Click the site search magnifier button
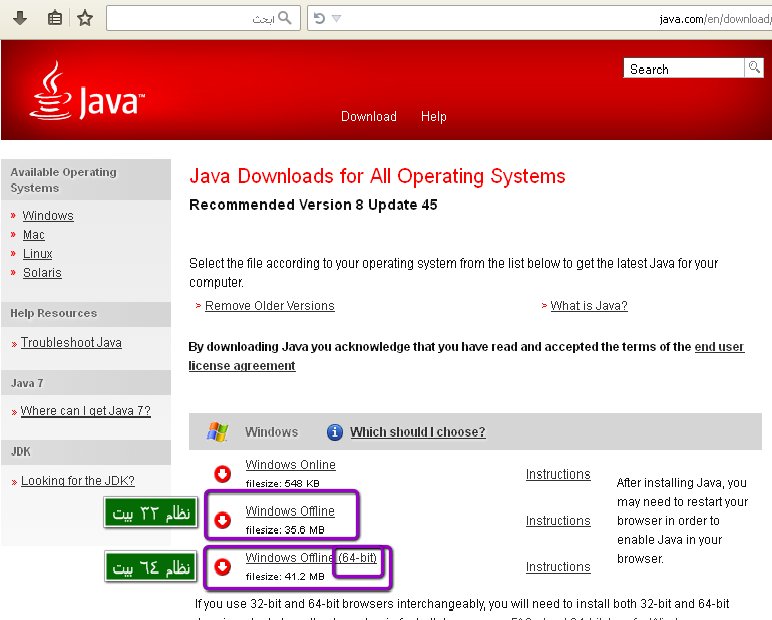Screen dimensions: 772x620 coord(754,67)
